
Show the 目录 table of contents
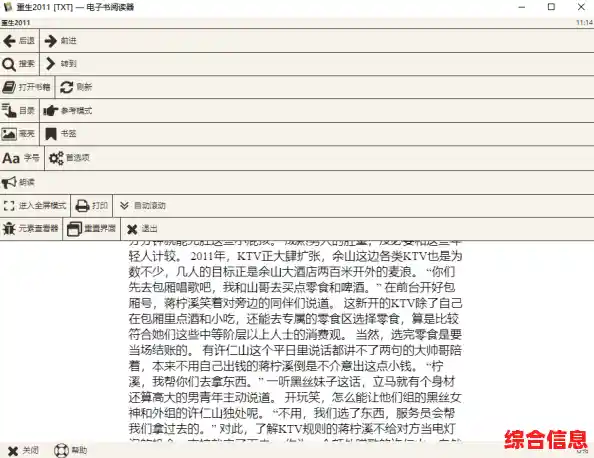19,111
